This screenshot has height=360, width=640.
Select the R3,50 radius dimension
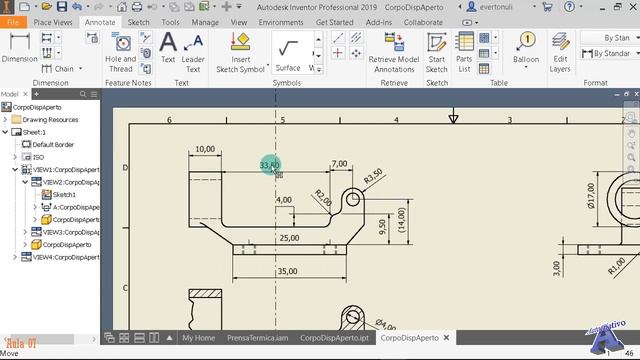373,176
